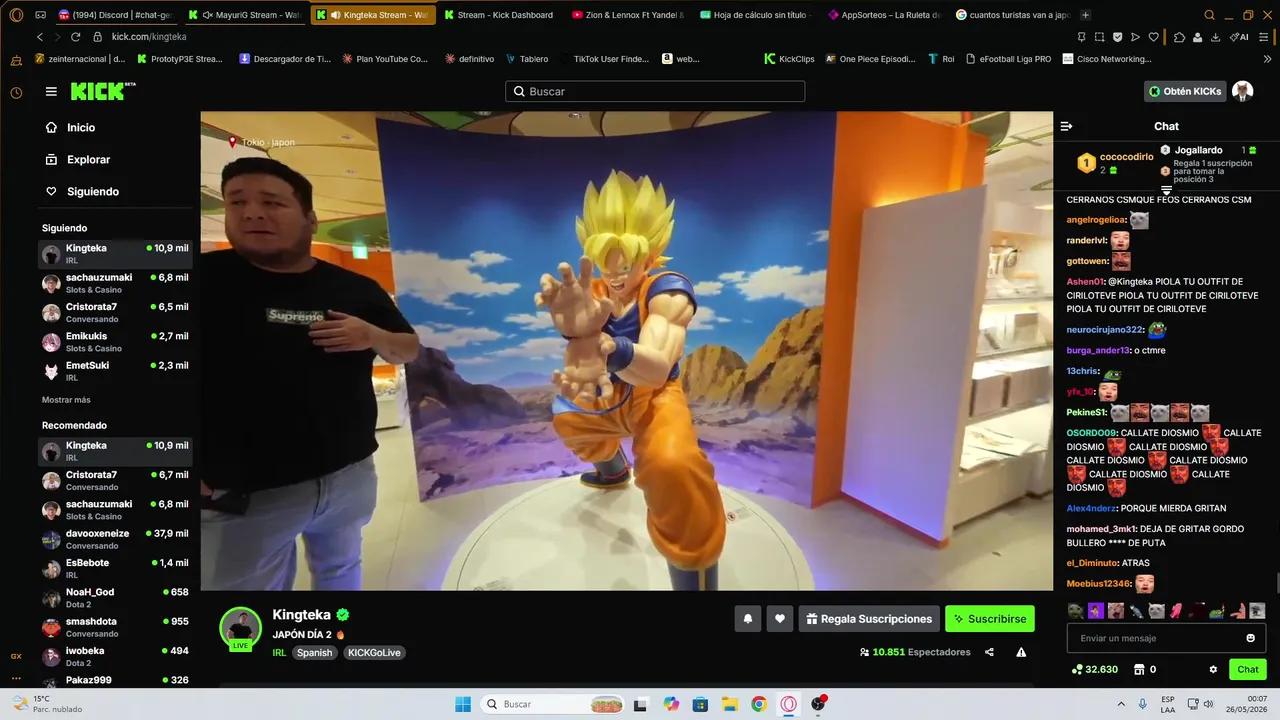Open davooxeneize channel in Recomendado

115,539
